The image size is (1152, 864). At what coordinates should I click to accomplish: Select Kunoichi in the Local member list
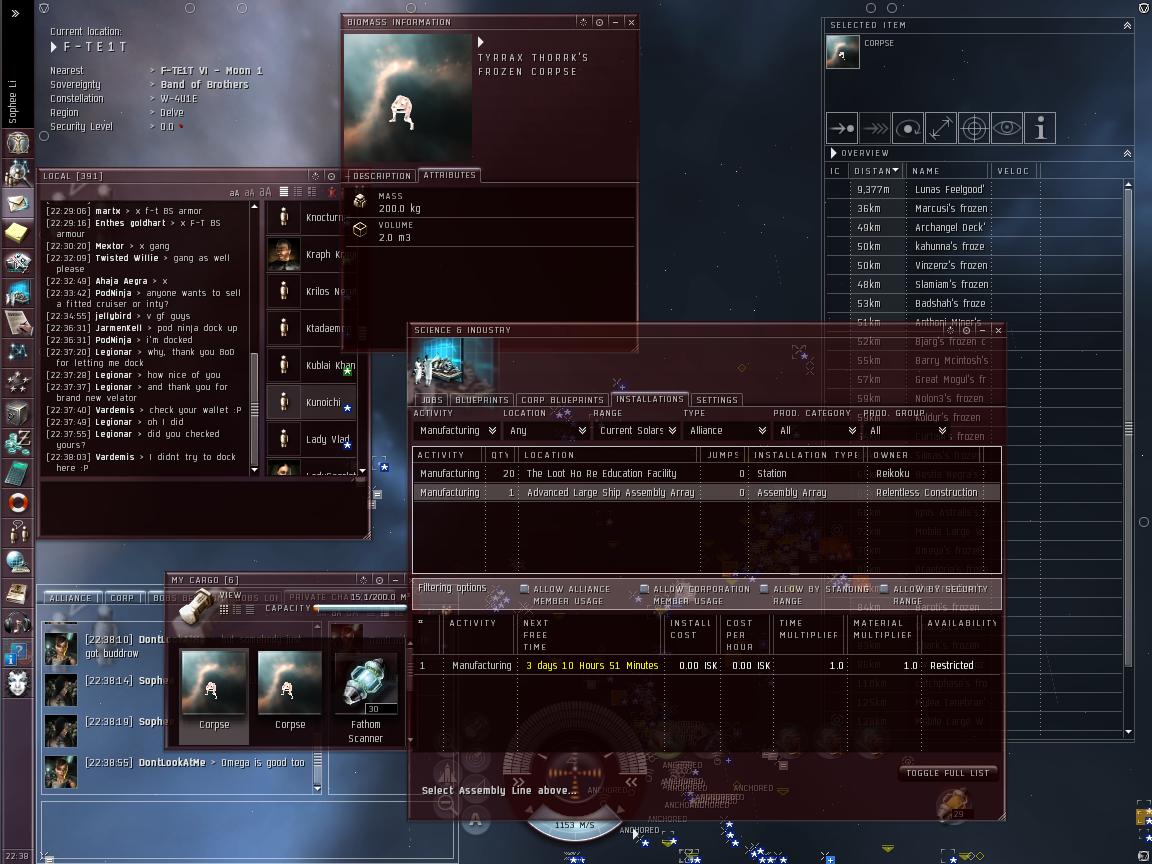click(x=311, y=402)
